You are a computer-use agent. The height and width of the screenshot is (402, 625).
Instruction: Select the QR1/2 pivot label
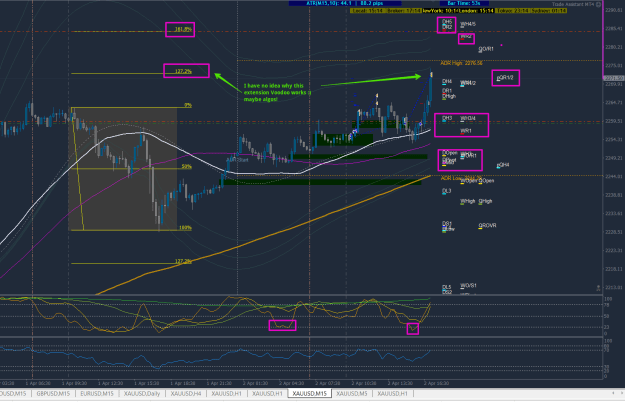pos(505,78)
